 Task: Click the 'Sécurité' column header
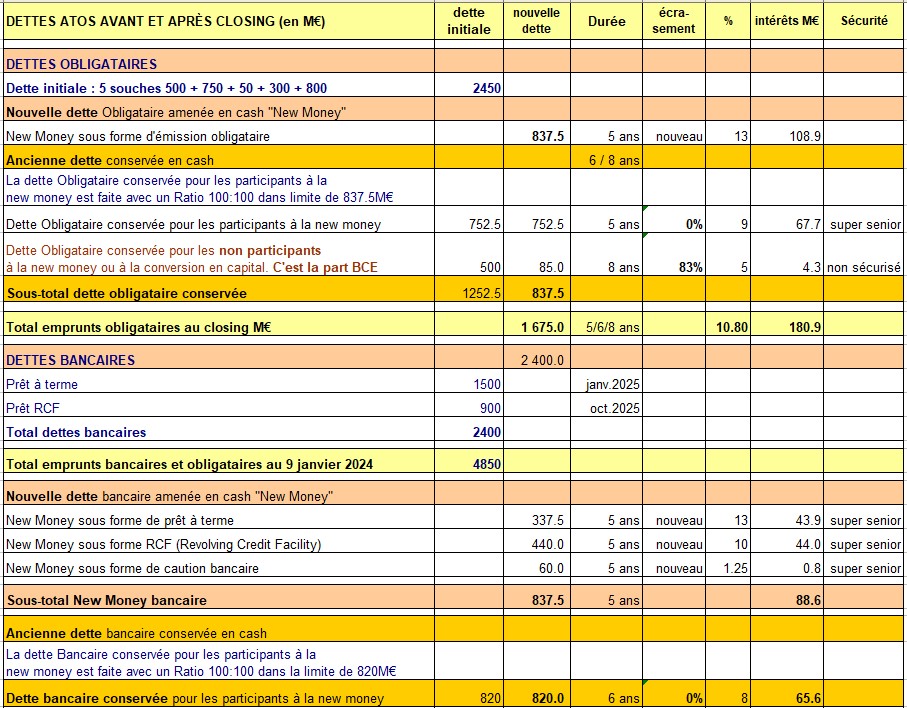[x=864, y=21]
